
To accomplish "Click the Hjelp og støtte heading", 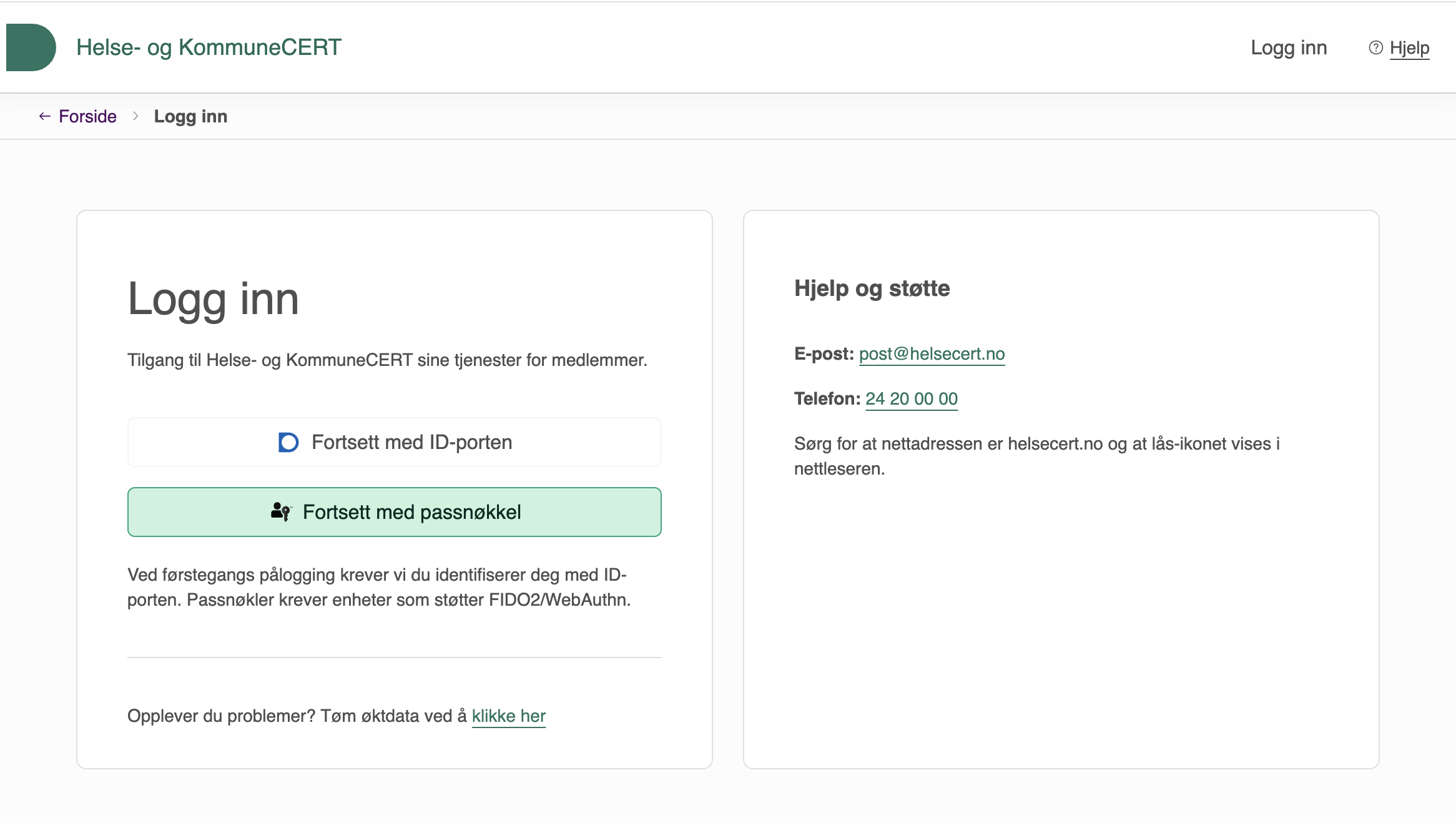I will [x=872, y=288].
